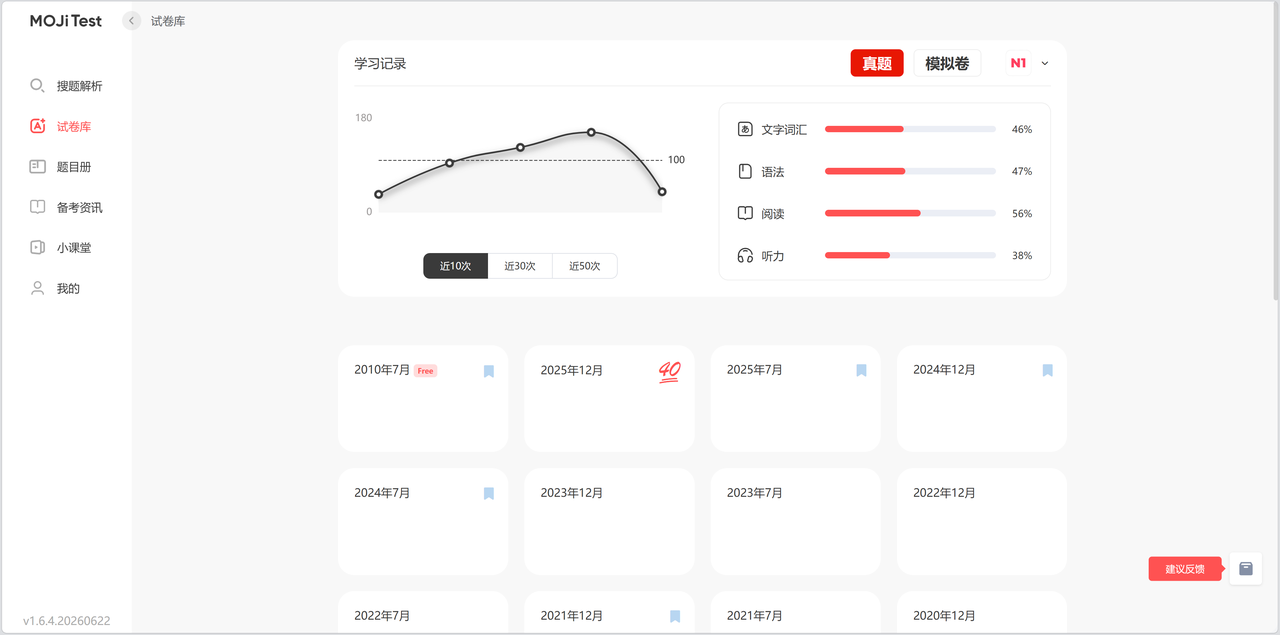The image size is (1280, 635).
Task: Open the 2020年12月 exam card
Action: coord(982,613)
